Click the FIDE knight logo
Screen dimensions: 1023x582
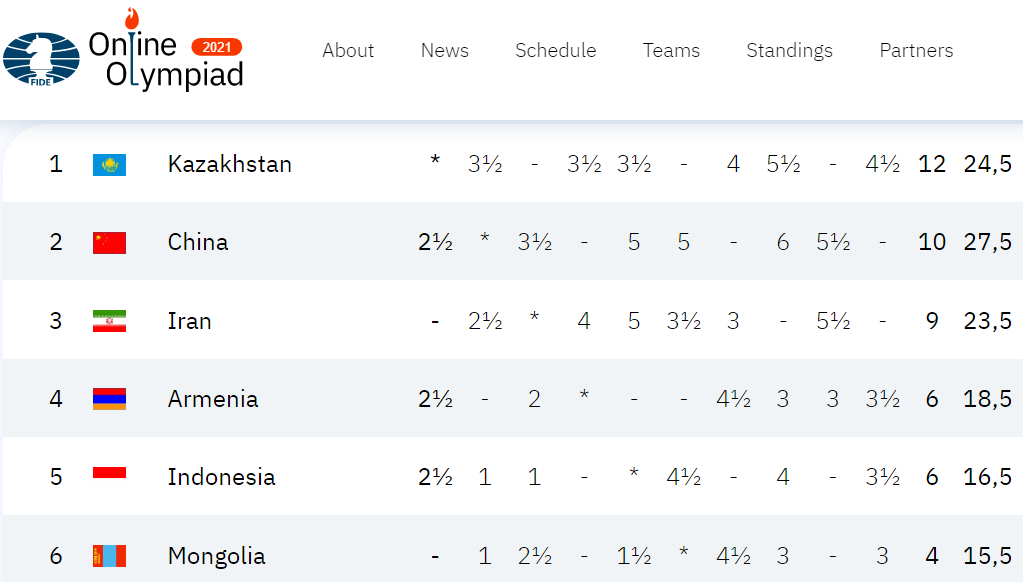coord(41,59)
